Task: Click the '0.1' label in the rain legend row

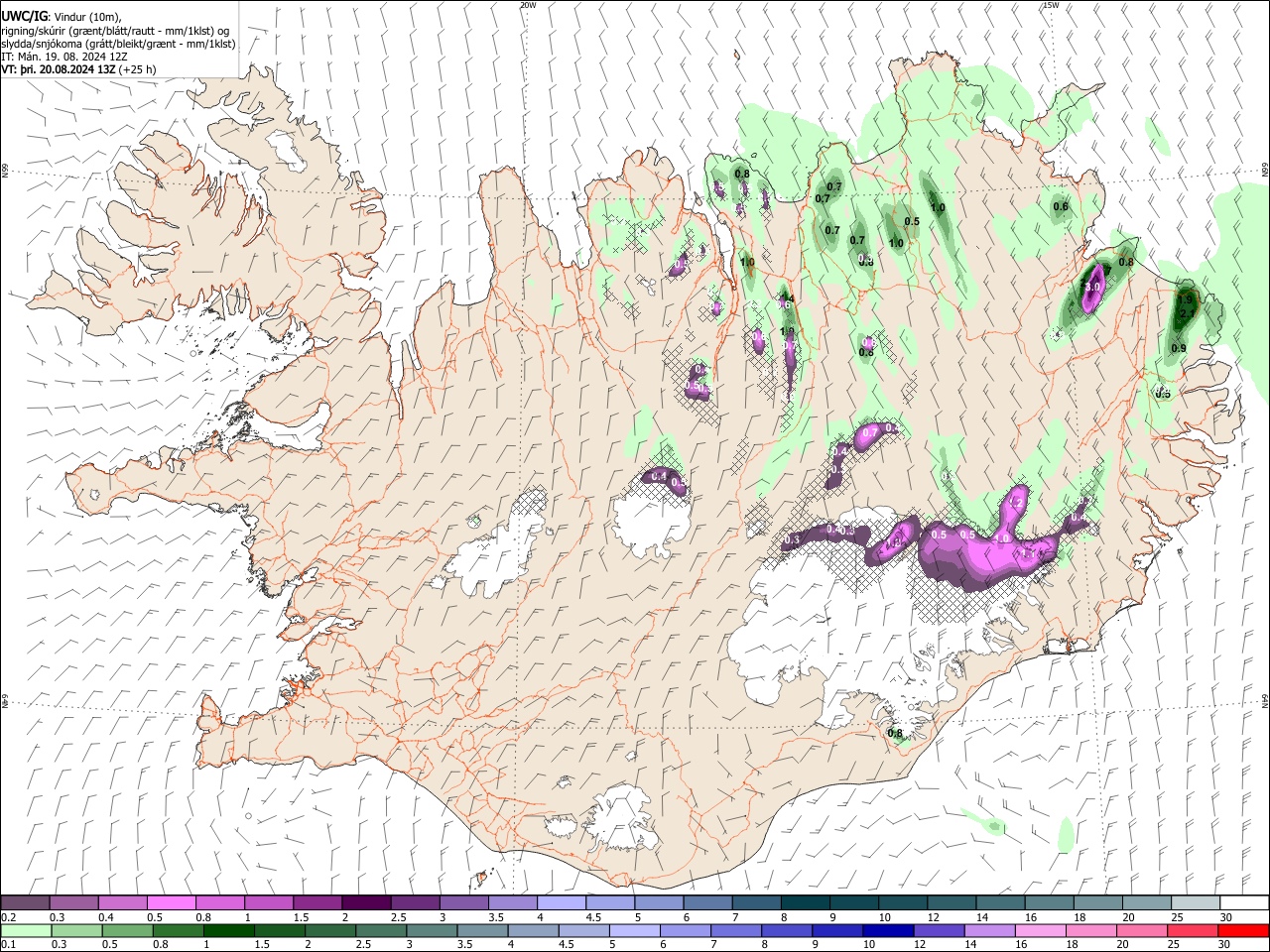Action: click(x=7, y=944)
